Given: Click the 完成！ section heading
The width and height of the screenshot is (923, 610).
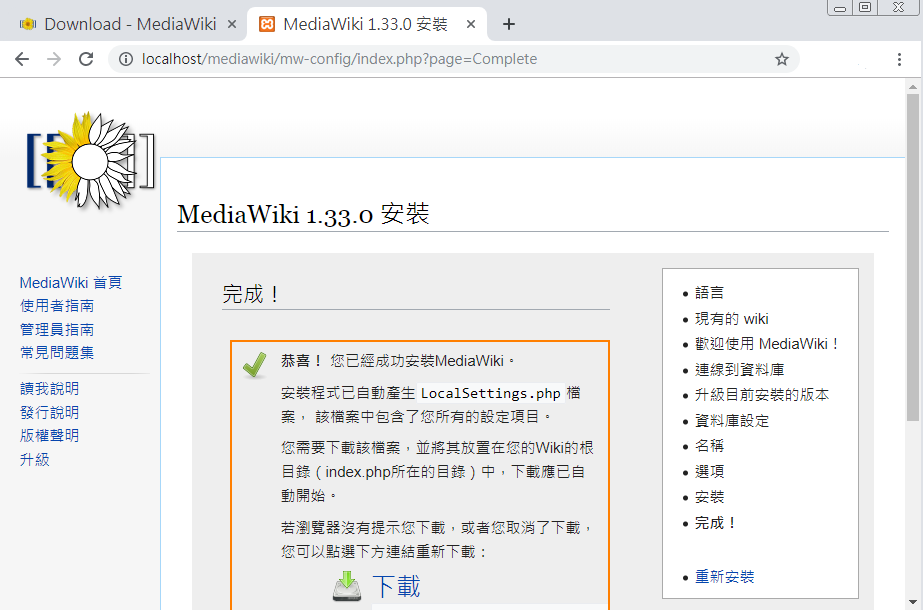Looking at the screenshot, I should 251,294.
